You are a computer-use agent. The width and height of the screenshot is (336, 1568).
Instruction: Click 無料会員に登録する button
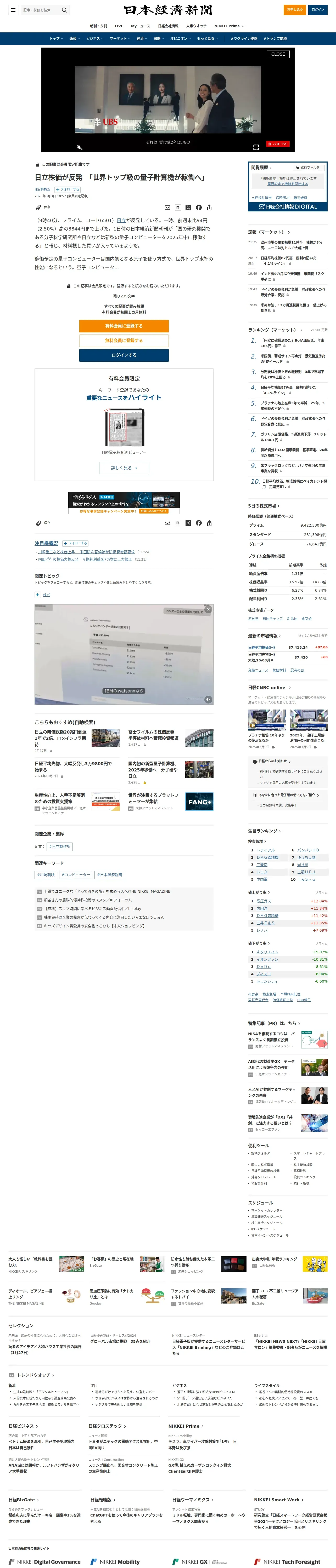(x=124, y=340)
